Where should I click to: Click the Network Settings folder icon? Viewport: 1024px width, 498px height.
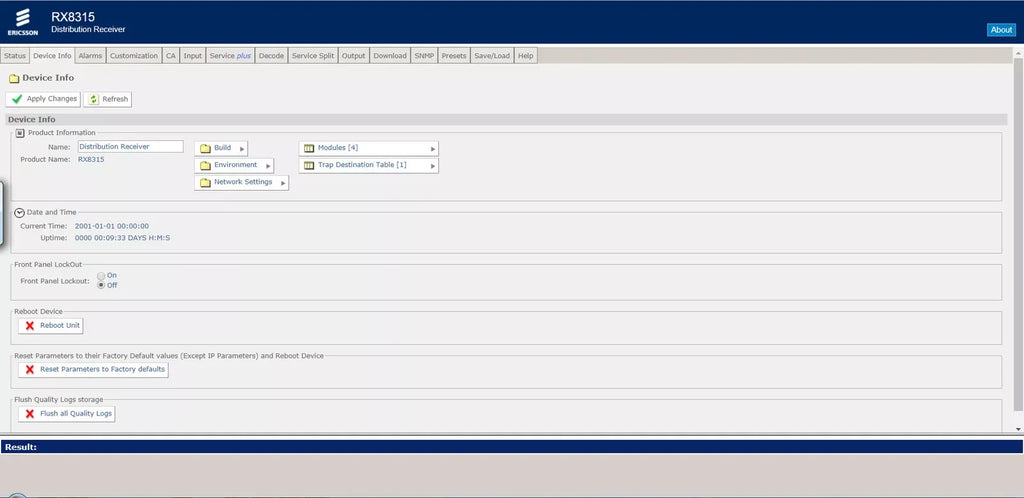pos(205,183)
